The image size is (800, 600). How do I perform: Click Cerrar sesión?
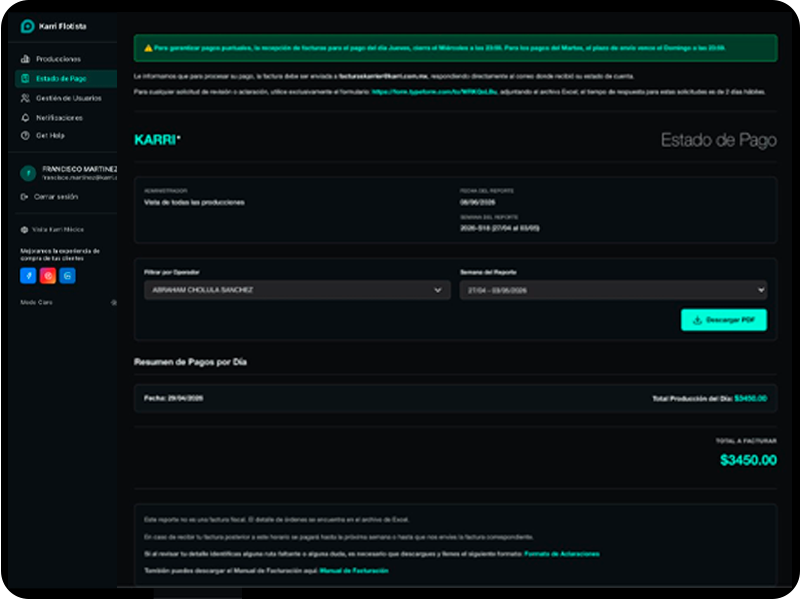pyautogui.click(x=56, y=197)
